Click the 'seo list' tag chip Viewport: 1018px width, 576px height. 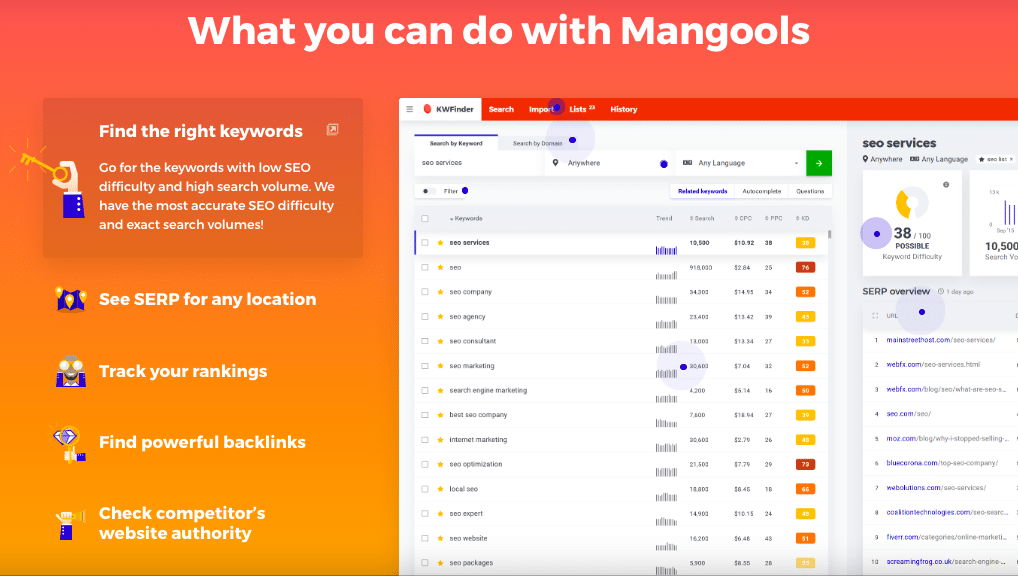(997, 159)
